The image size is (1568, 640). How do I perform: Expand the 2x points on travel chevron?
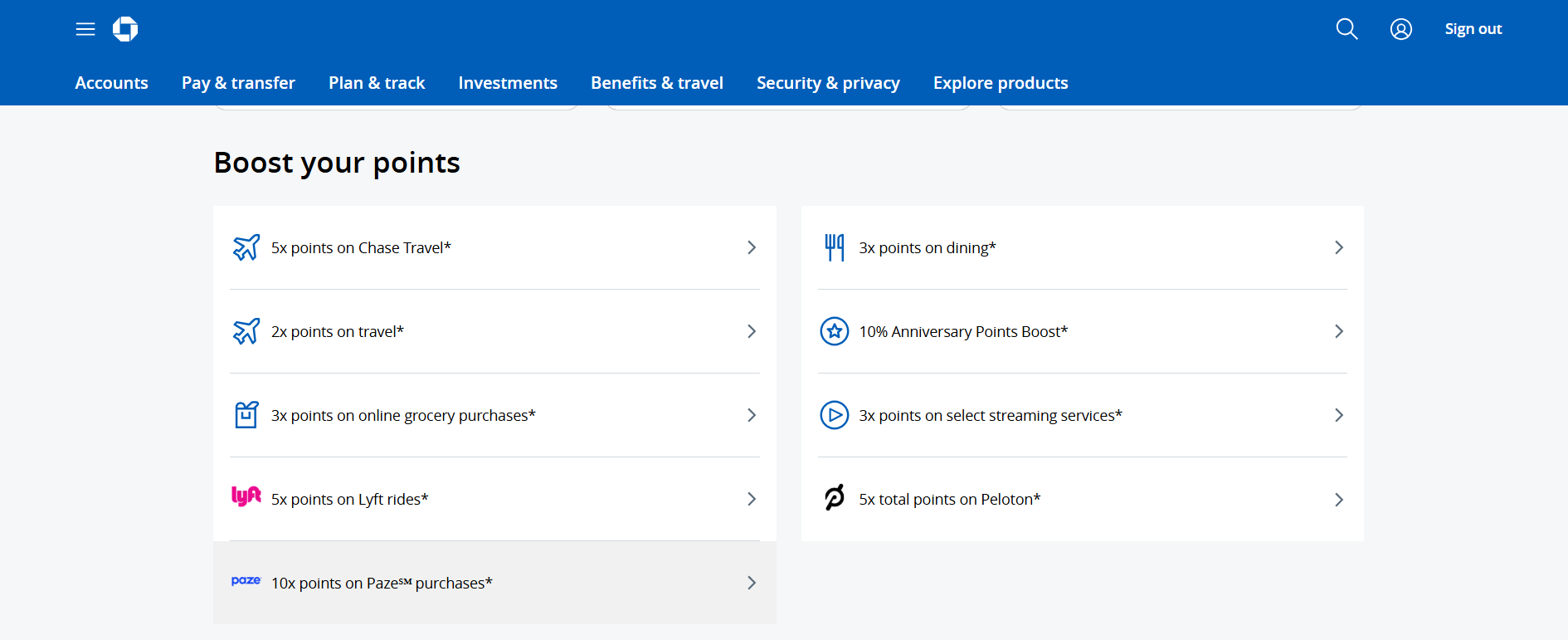point(752,331)
